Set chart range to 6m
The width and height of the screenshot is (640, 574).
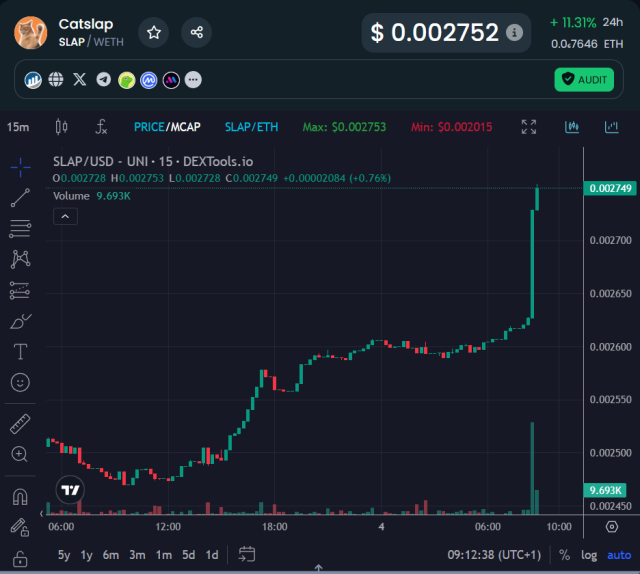click(111, 555)
